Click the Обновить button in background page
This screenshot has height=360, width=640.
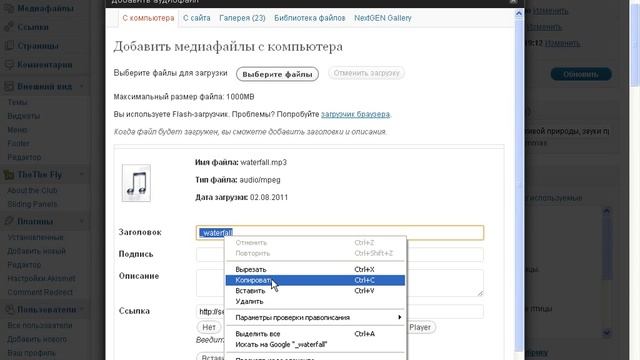tap(581, 74)
